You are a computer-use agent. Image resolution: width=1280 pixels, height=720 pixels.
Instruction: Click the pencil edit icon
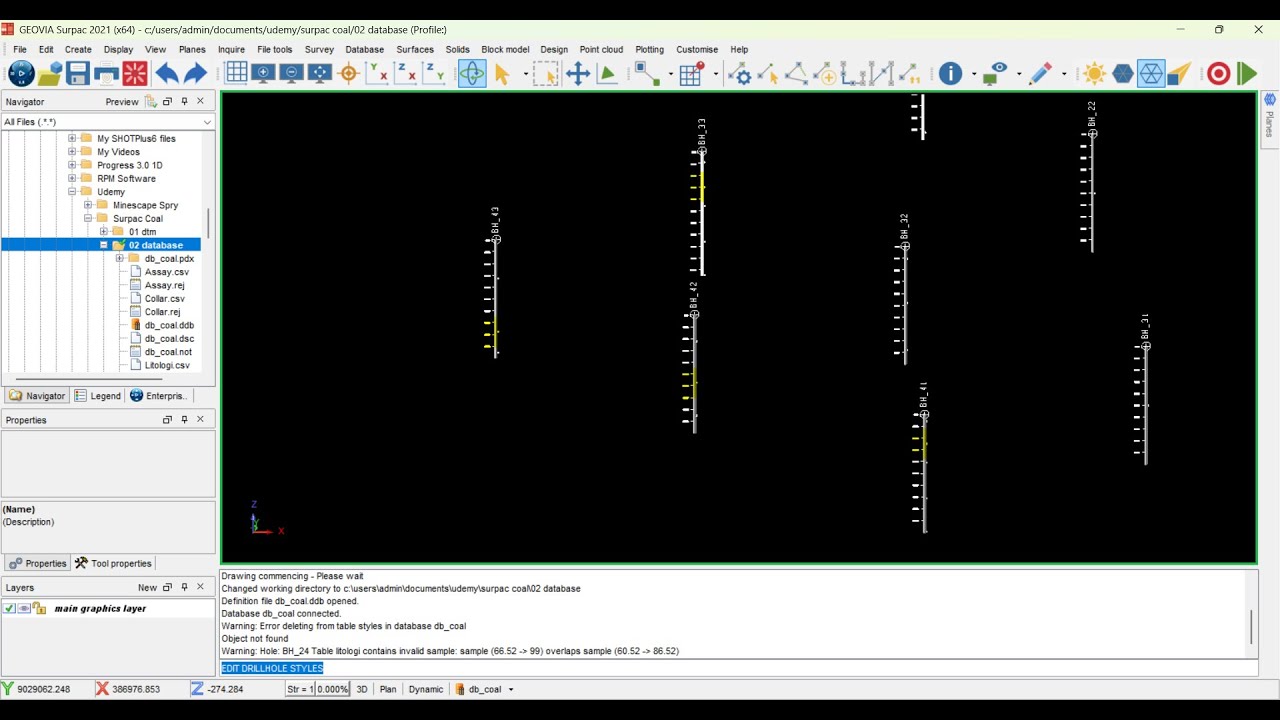tap(1040, 73)
